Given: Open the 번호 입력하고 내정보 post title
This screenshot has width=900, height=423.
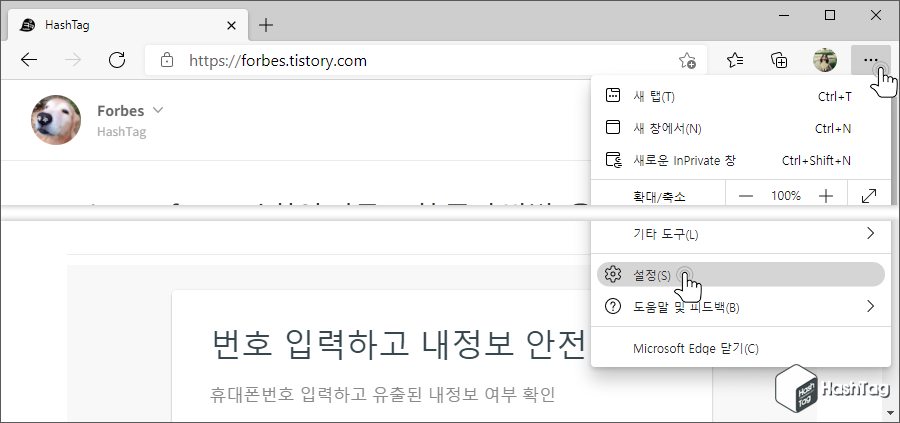Looking at the screenshot, I should (399, 343).
